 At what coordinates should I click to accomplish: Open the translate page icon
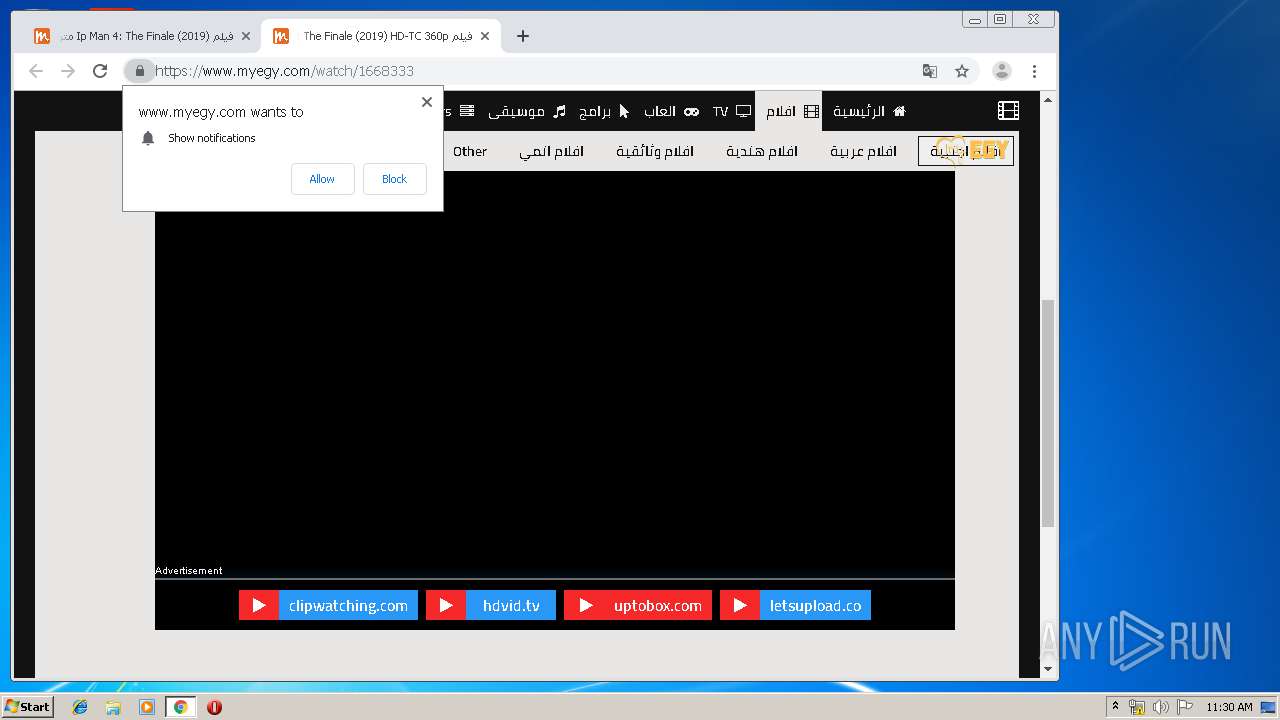point(930,71)
